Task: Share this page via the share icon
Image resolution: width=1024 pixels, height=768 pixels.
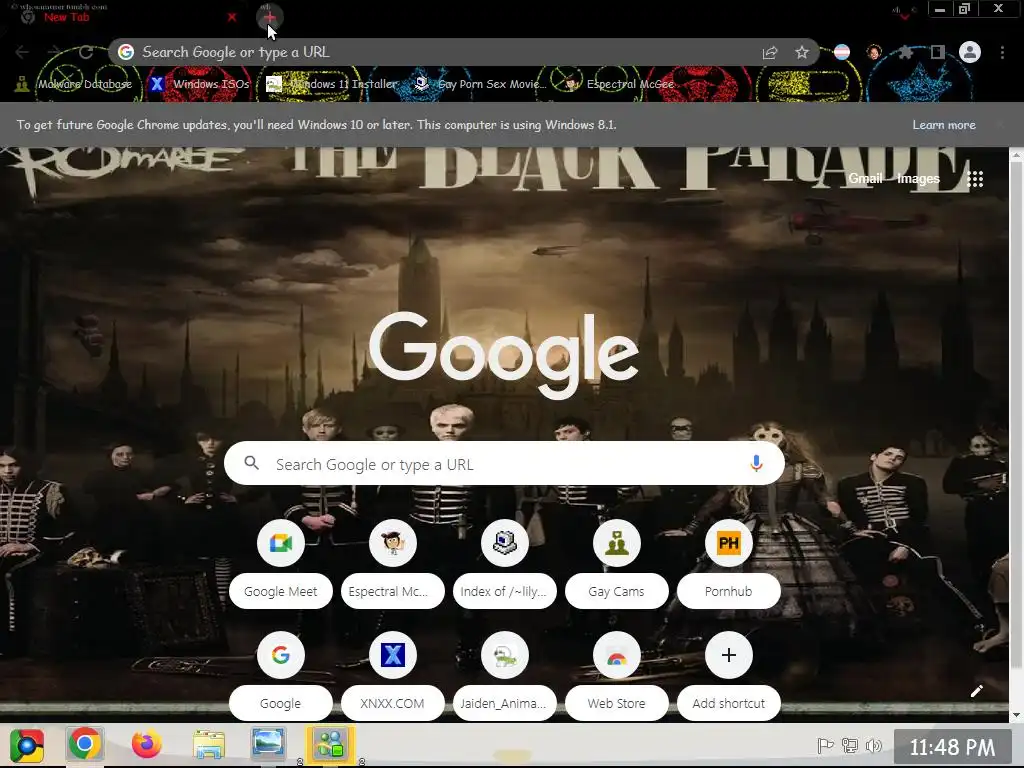Action: coord(770,52)
